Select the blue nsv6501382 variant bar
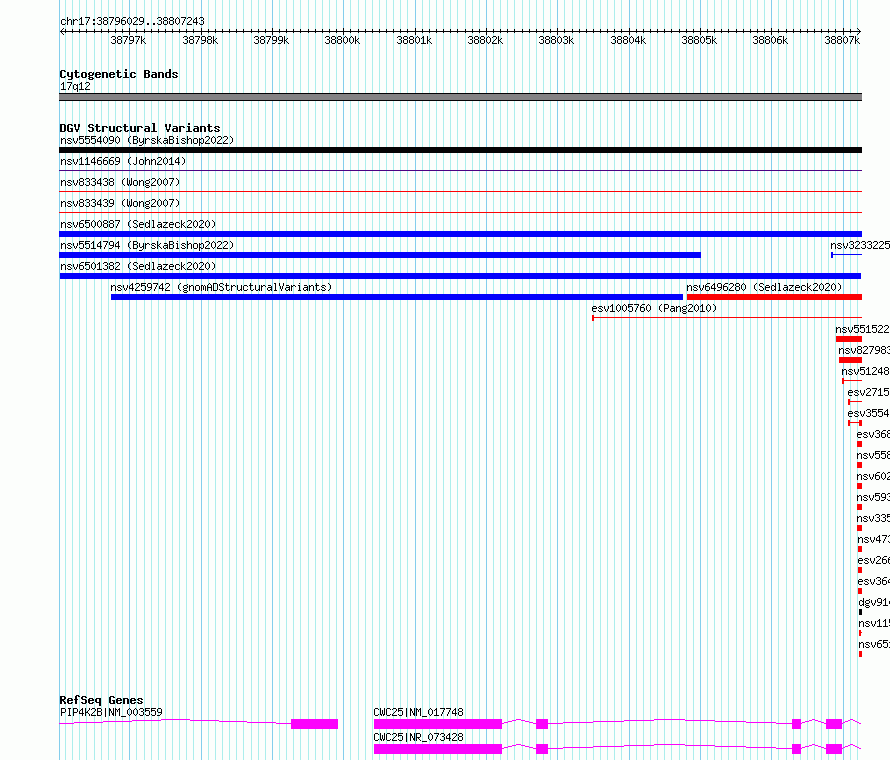 tap(460, 276)
